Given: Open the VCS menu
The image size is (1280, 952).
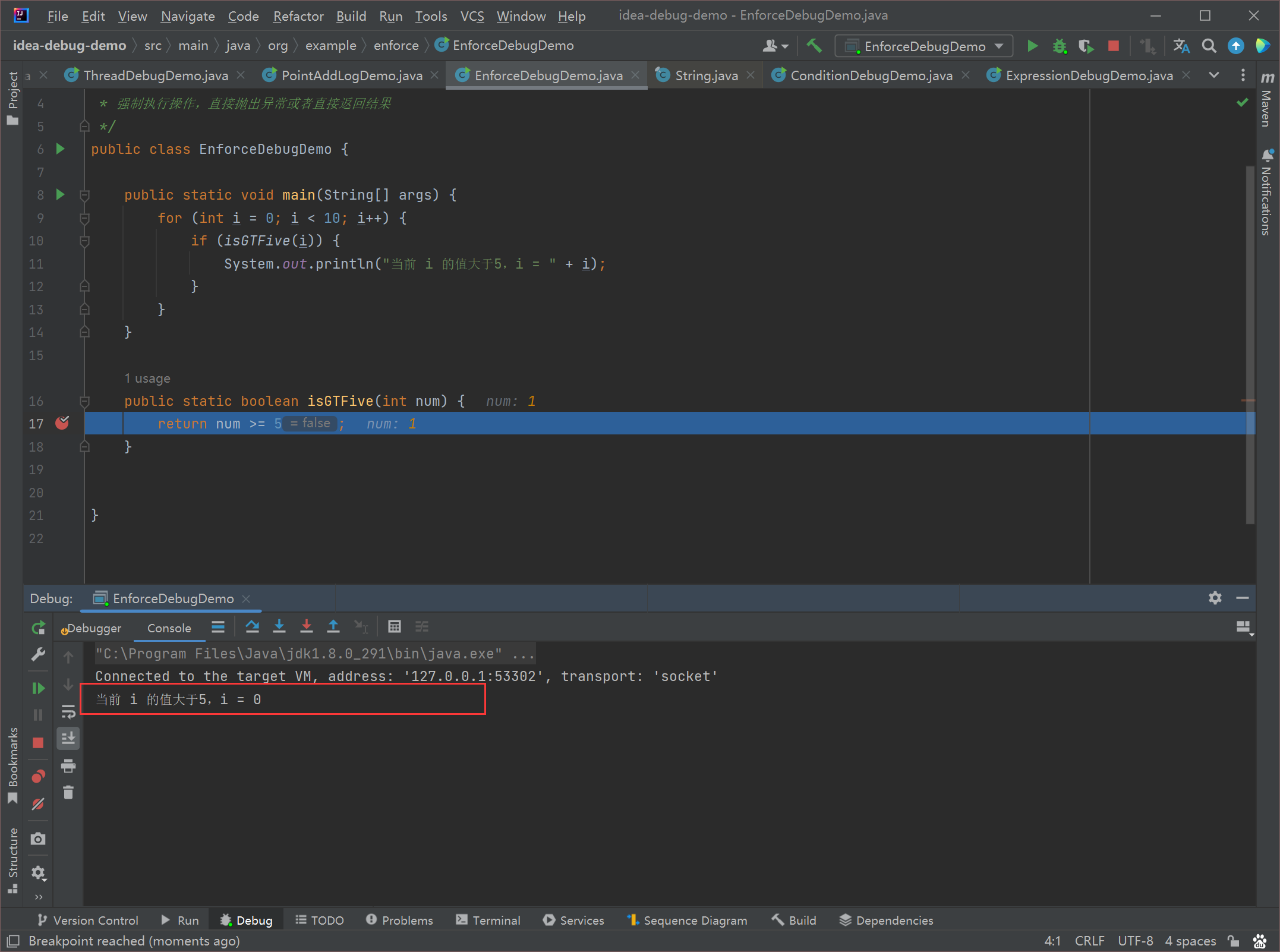Looking at the screenshot, I should pos(472,16).
